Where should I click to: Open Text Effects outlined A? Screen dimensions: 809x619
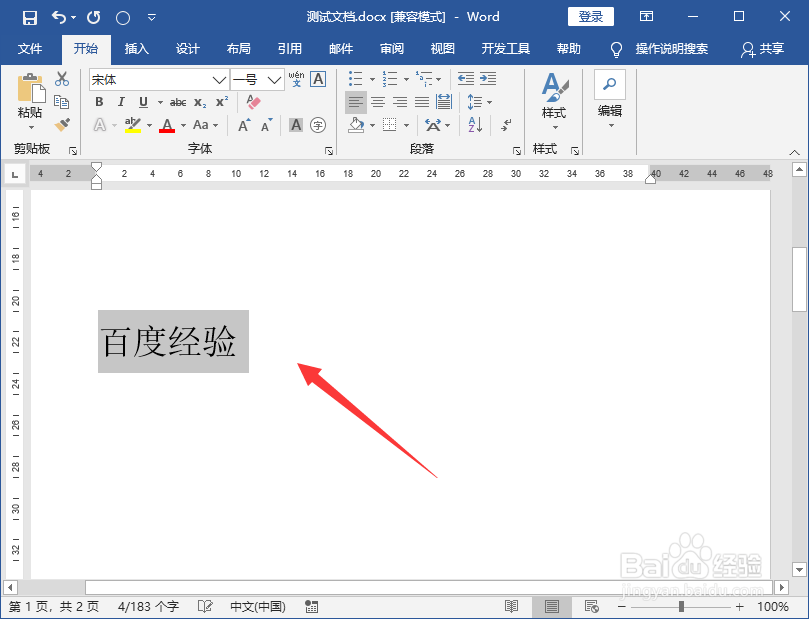(100, 125)
